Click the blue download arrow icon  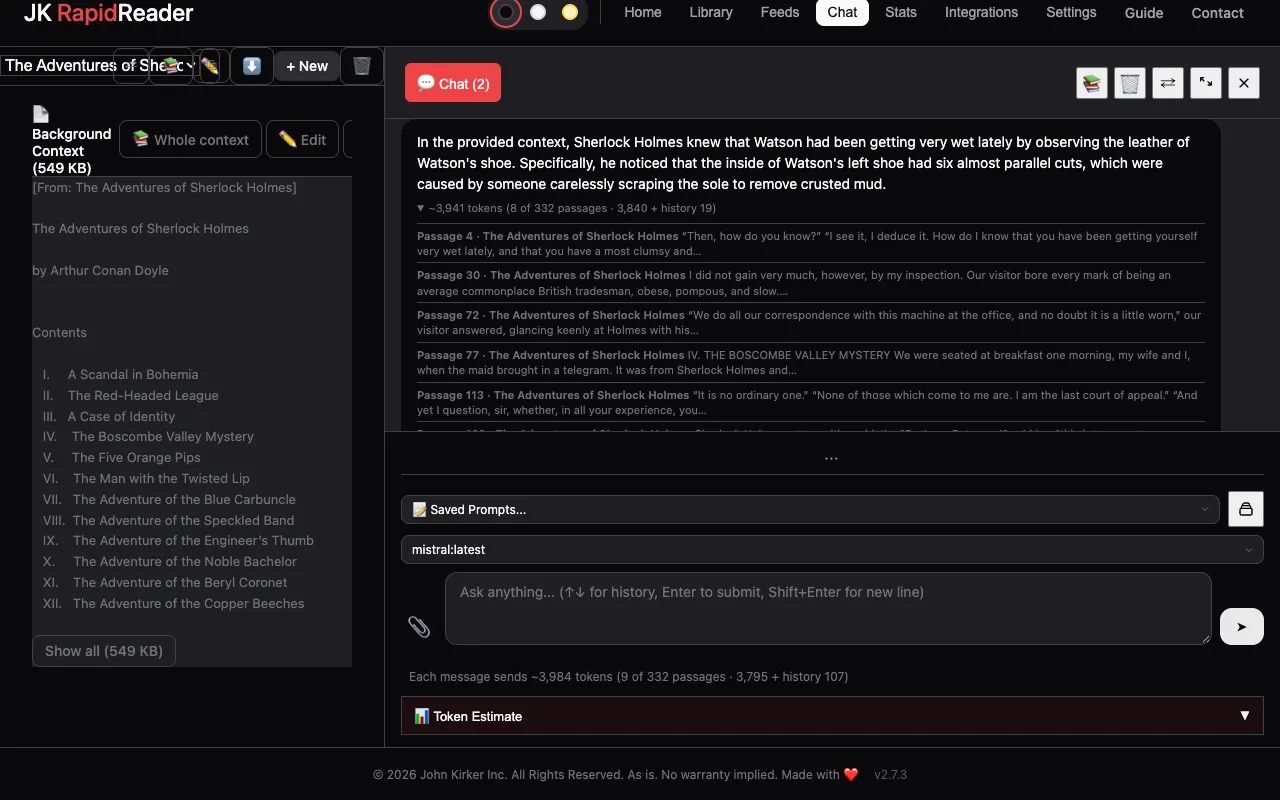point(252,66)
